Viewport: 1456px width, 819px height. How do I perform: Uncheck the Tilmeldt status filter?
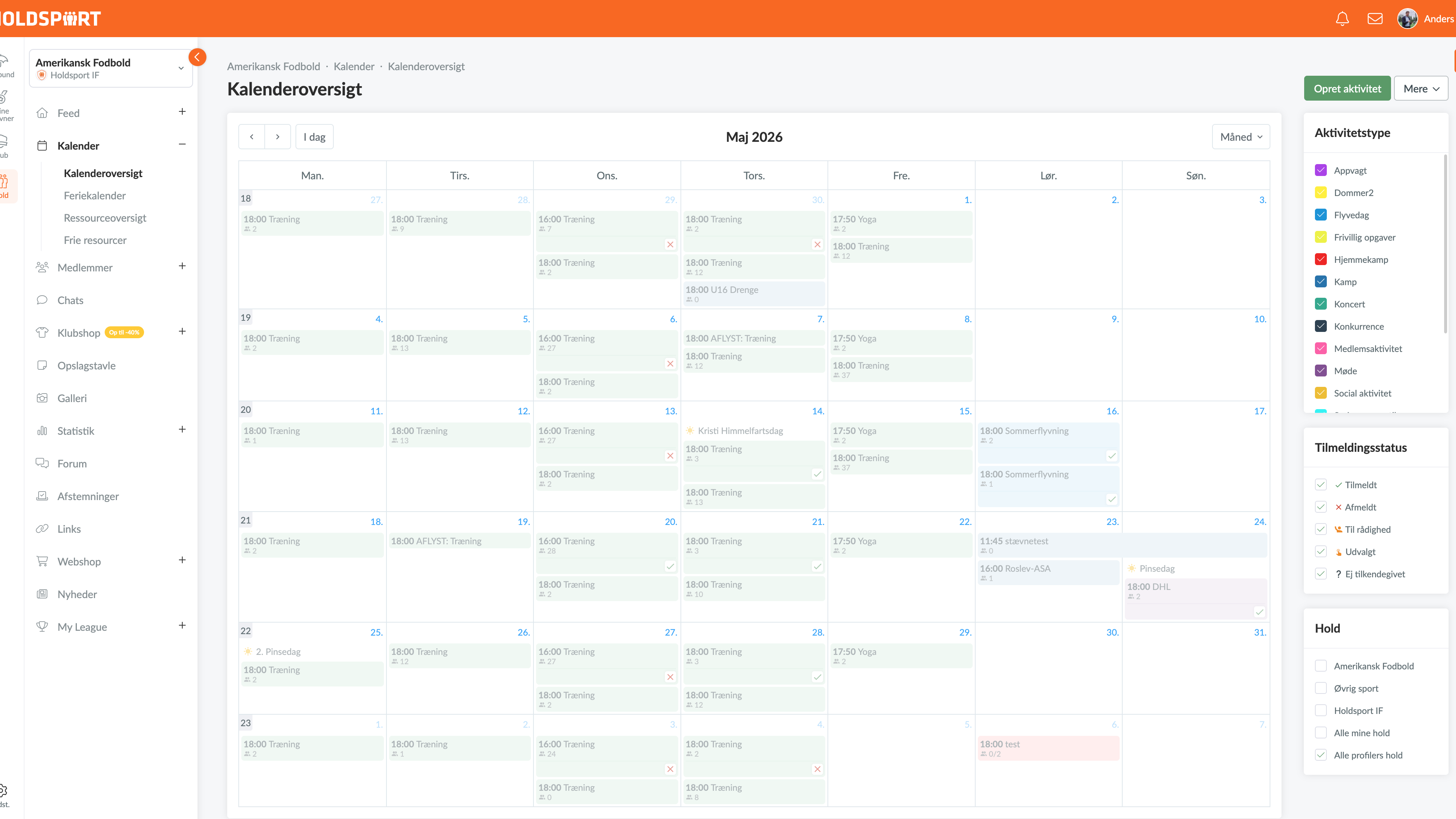1321,485
